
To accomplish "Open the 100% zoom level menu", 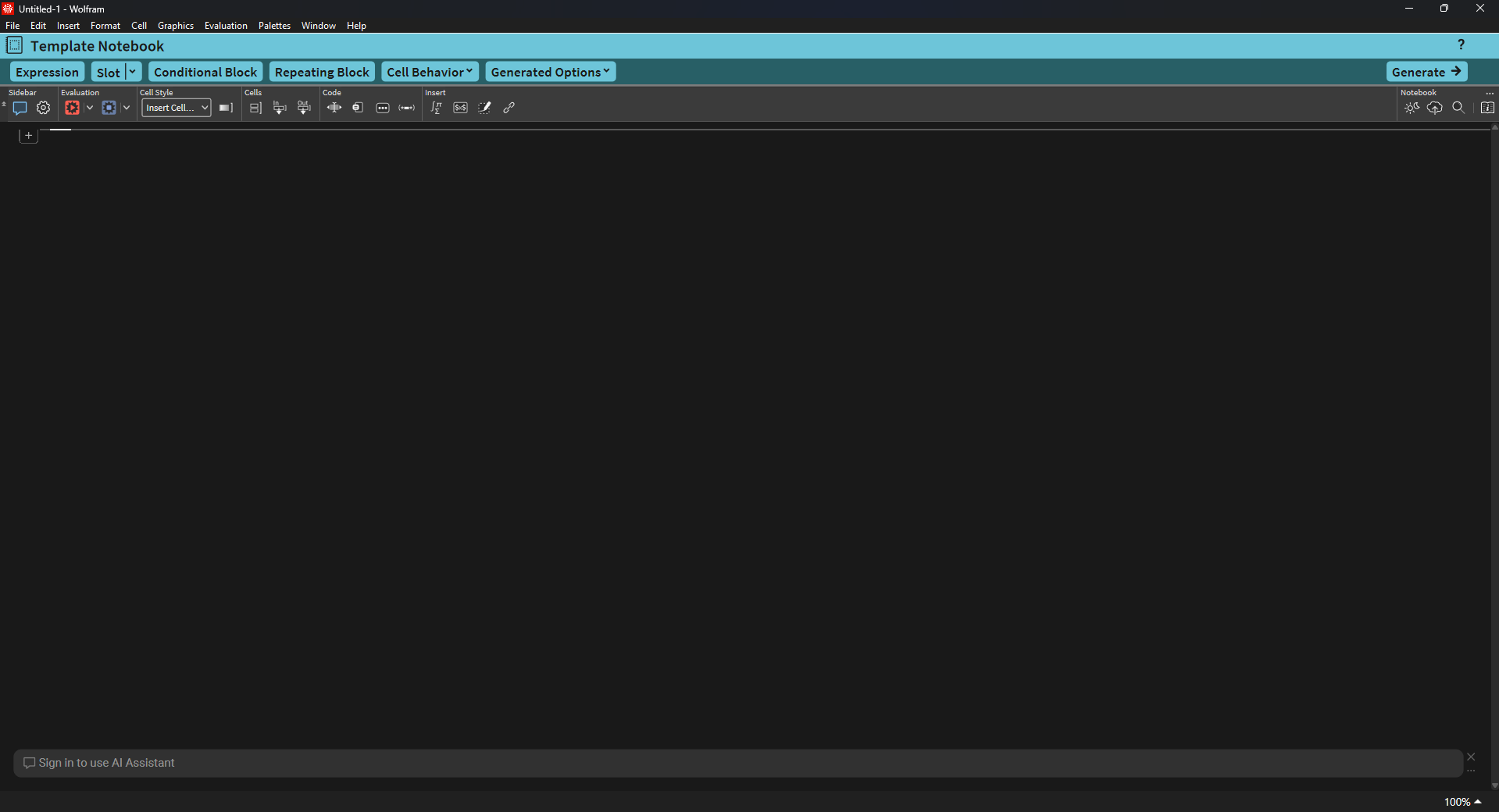I will [x=1462, y=802].
